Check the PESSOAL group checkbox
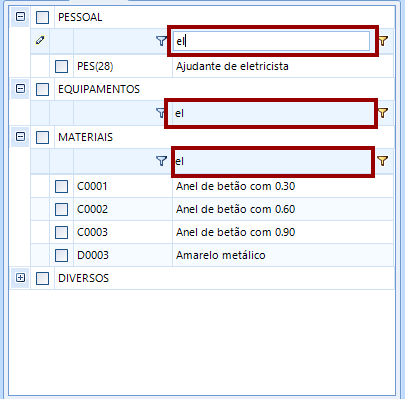 tap(42, 17)
